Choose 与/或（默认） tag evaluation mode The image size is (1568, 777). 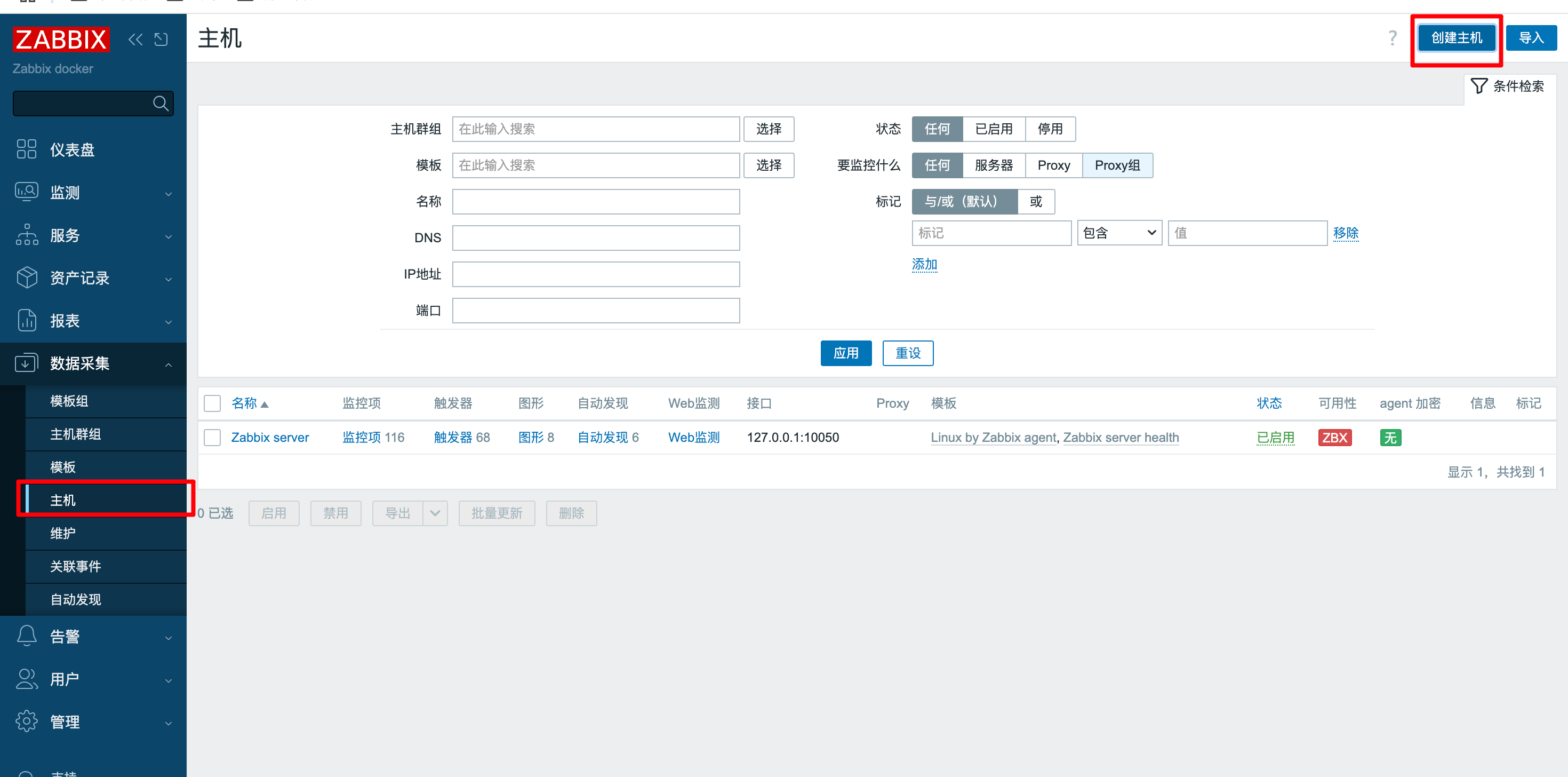coord(964,202)
